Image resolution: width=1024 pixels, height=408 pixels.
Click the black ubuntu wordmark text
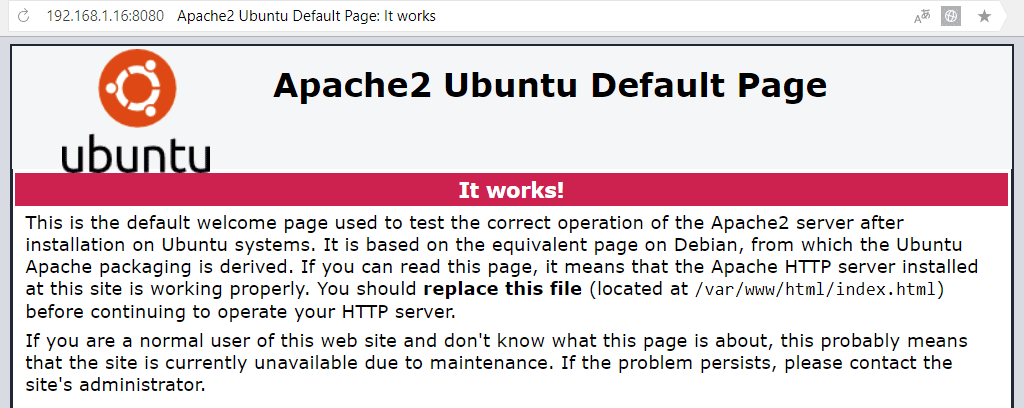coord(135,155)
